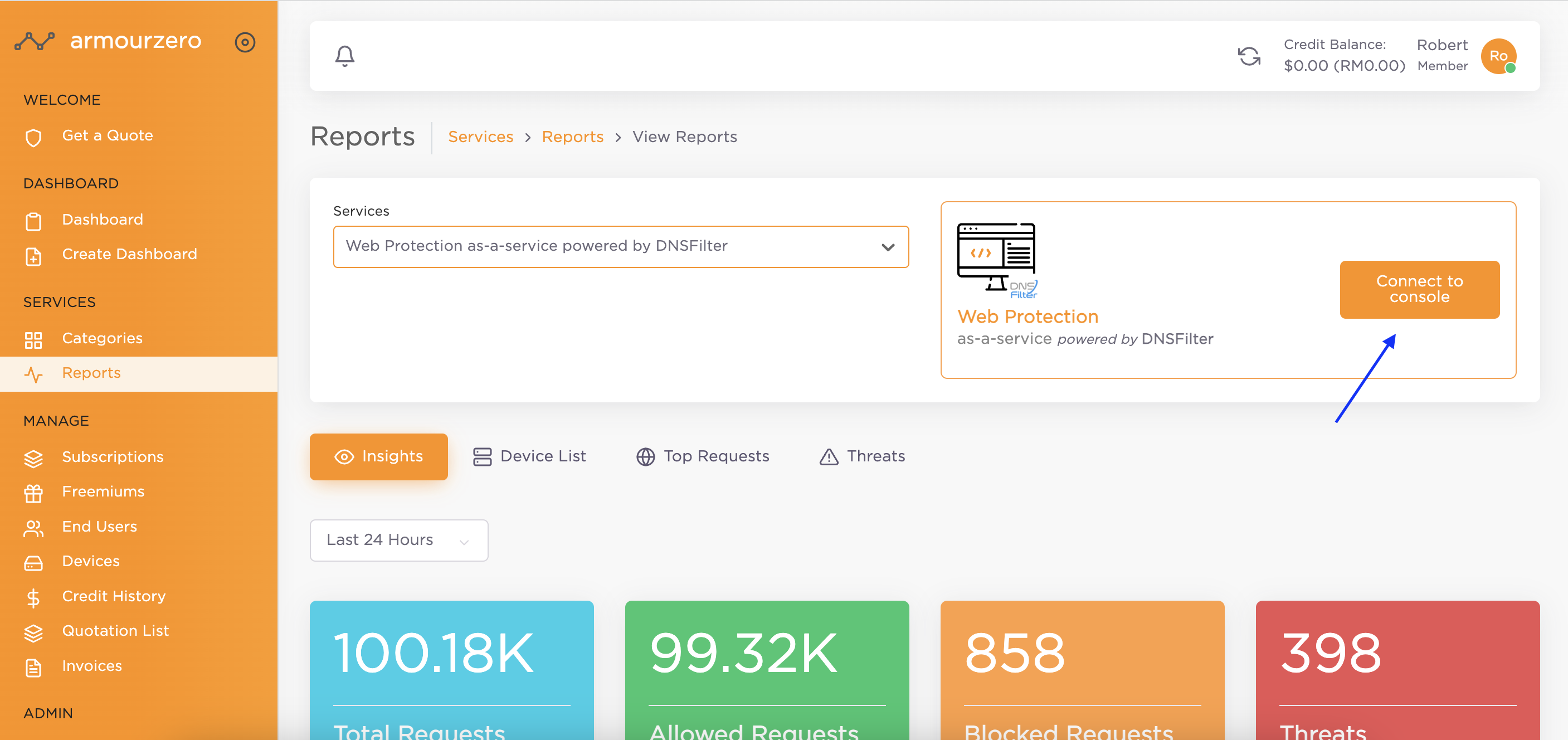This screenshot has height=740, width=1568.
Task: Open Get a Quote in sidebar
Action: tap(139, 136)
